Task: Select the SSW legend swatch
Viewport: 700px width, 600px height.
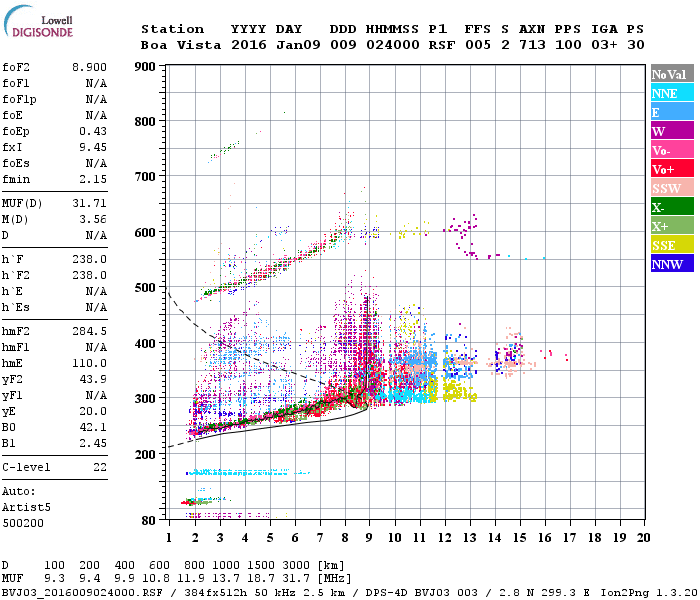Action: [672, 188]
